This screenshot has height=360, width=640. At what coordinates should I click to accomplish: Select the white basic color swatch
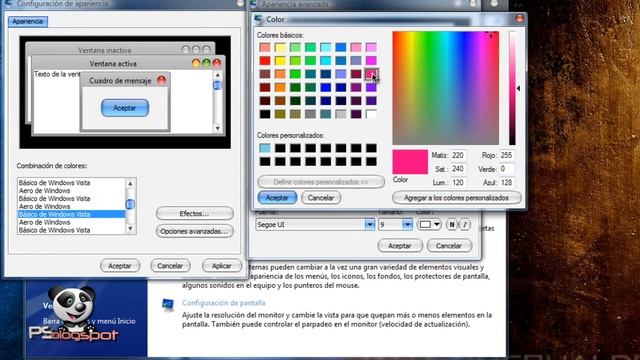tap(371, 114)
